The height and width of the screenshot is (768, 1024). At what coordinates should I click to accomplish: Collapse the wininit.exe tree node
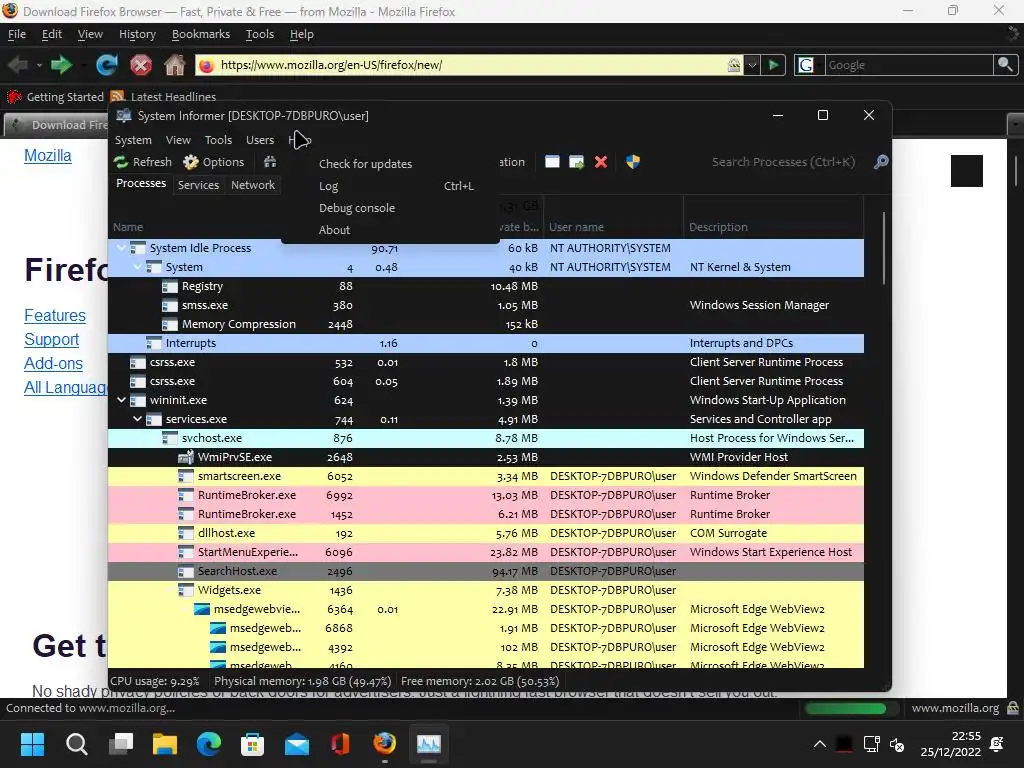[121, 400]
